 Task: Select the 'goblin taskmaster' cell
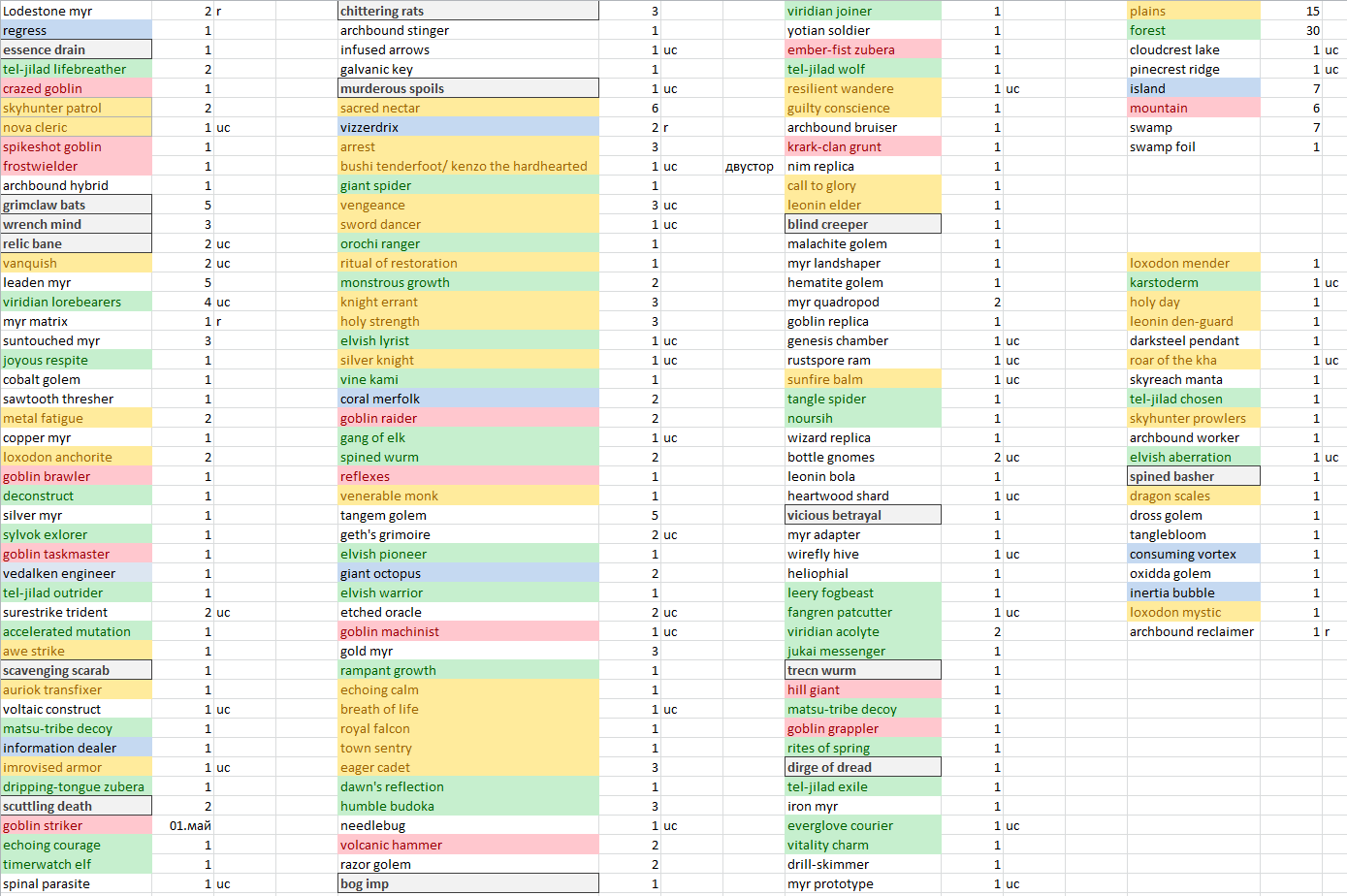point(76,554)
